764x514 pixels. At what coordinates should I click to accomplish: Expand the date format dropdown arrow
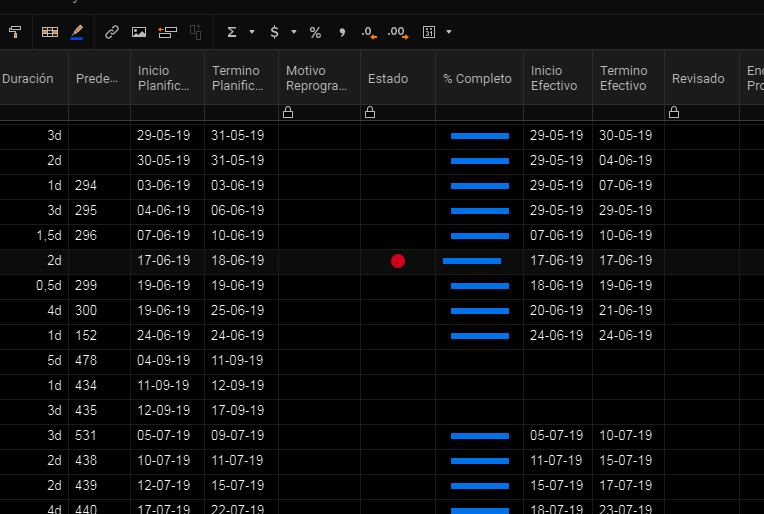pyautogui.click(x=449, y=32)
